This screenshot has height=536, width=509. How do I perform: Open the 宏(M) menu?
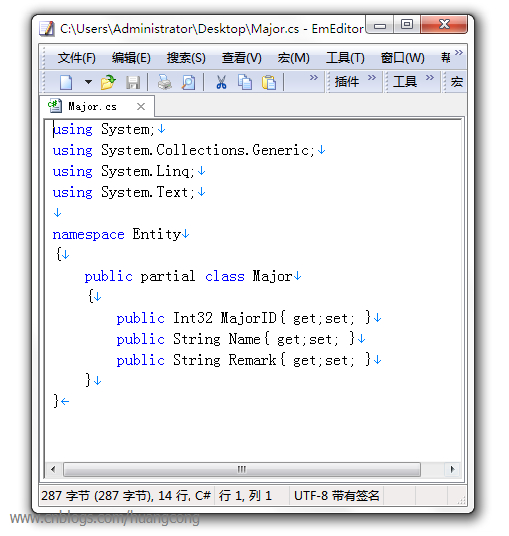point(294,58)
